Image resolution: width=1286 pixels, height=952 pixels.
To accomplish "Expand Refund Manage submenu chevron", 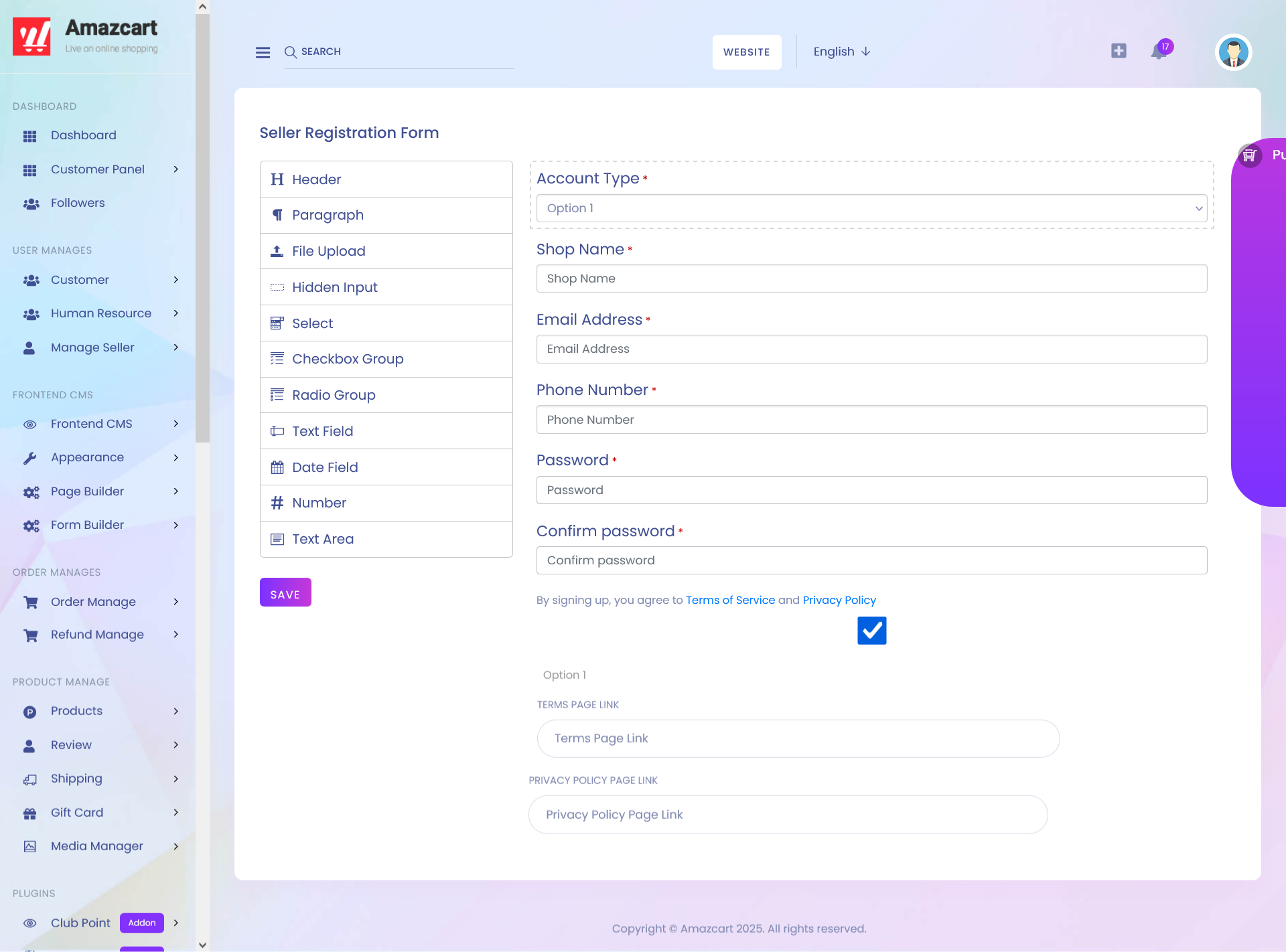I will pos(176,635).
